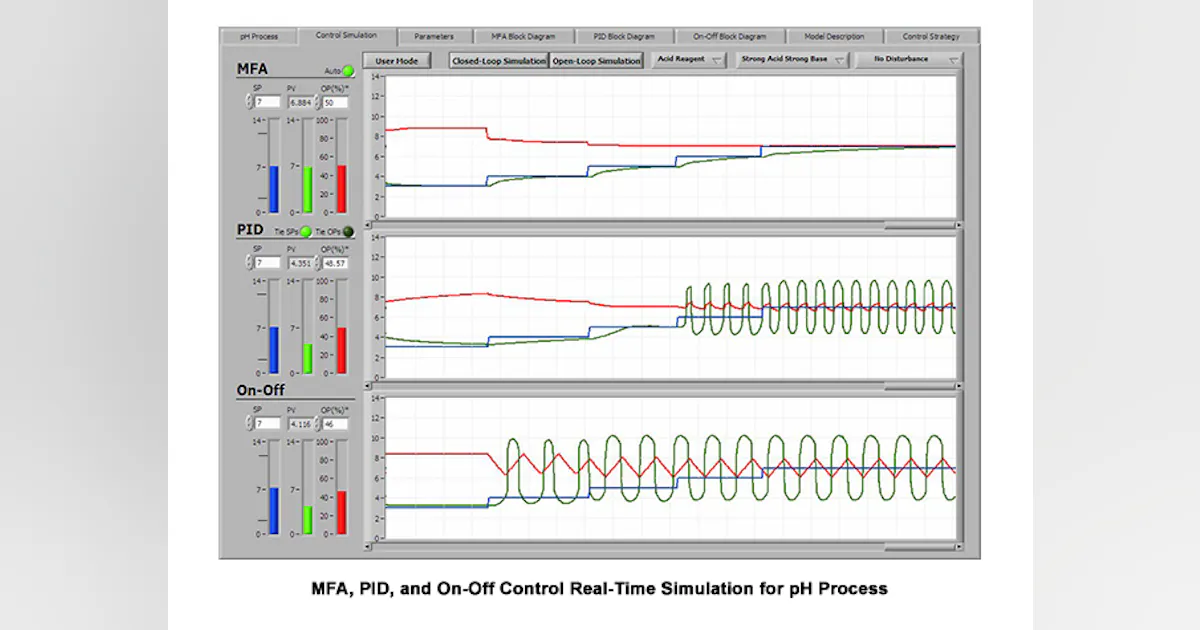The width and height of the screenshot is (1200, 630).
Task: Click the blue MFA SP bar slider
Action: pos(274,166)
